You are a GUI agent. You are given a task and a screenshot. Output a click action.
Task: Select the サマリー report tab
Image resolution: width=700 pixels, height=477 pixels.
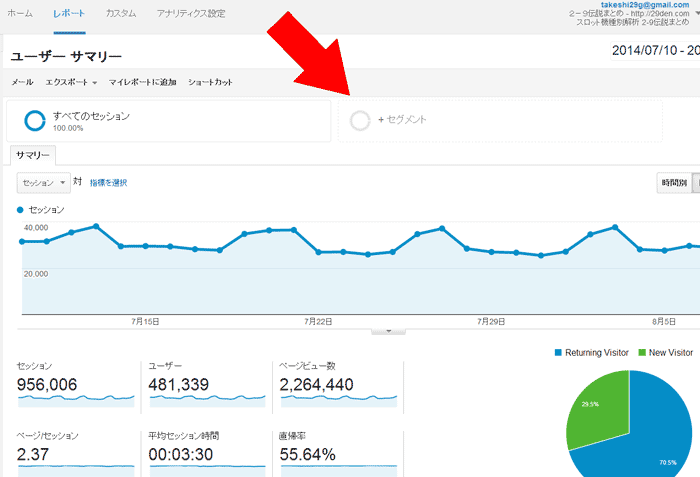click(34, 156)
